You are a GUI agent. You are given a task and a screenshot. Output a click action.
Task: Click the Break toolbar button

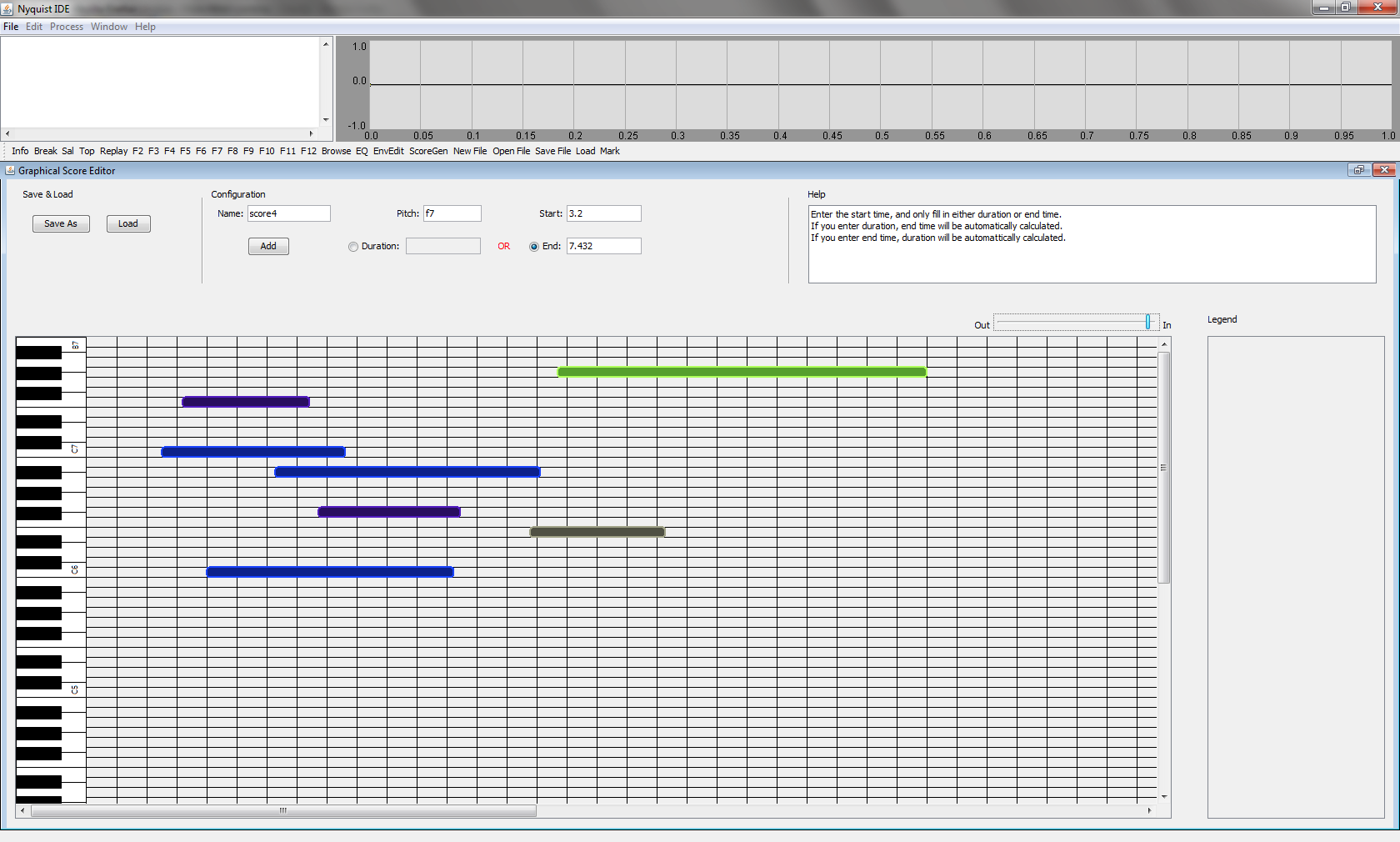pyautogui.click(x=46, y=151)
